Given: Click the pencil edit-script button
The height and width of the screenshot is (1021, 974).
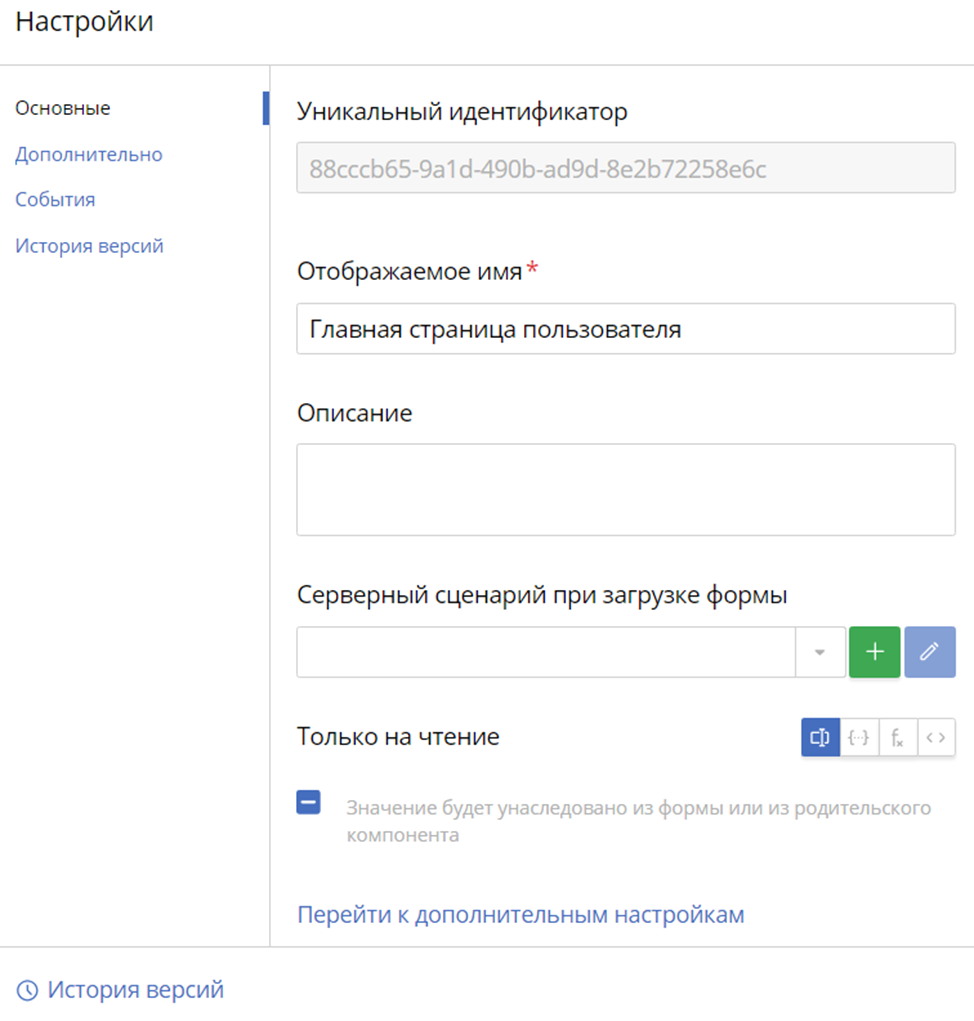Looking at the screenshot, I should pyautogui.click(x=930, y=652).
